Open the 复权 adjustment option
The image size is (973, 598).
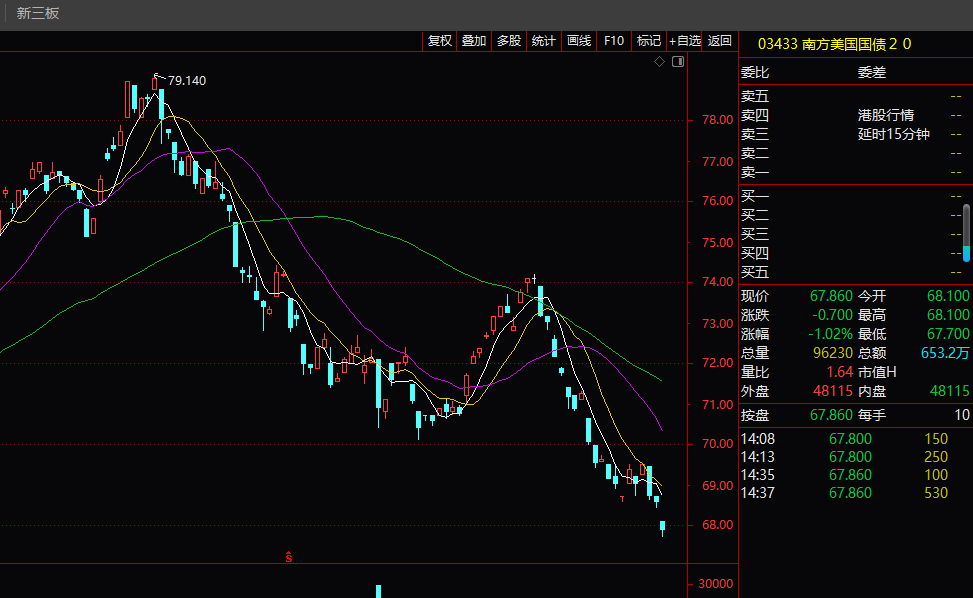(440, 41)
